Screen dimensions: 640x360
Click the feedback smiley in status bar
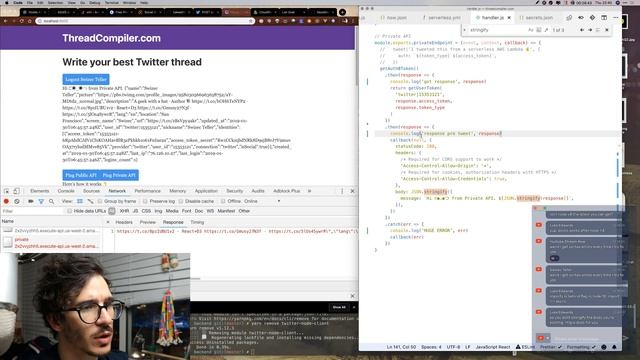[x=604, y=347]
